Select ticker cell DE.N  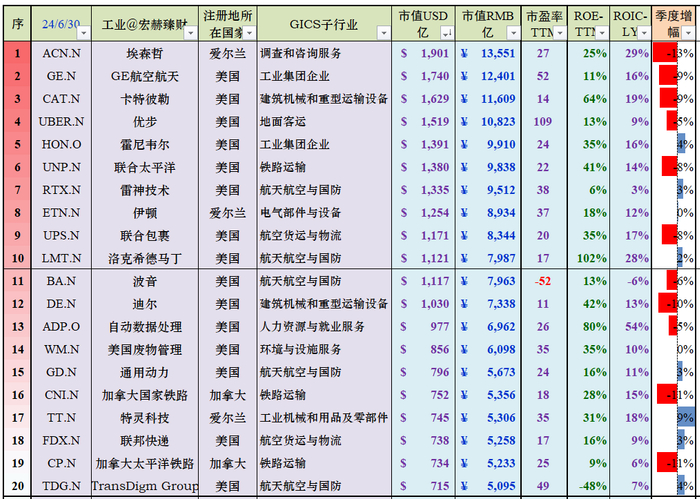pyautogui.click(x=62, y=304)
